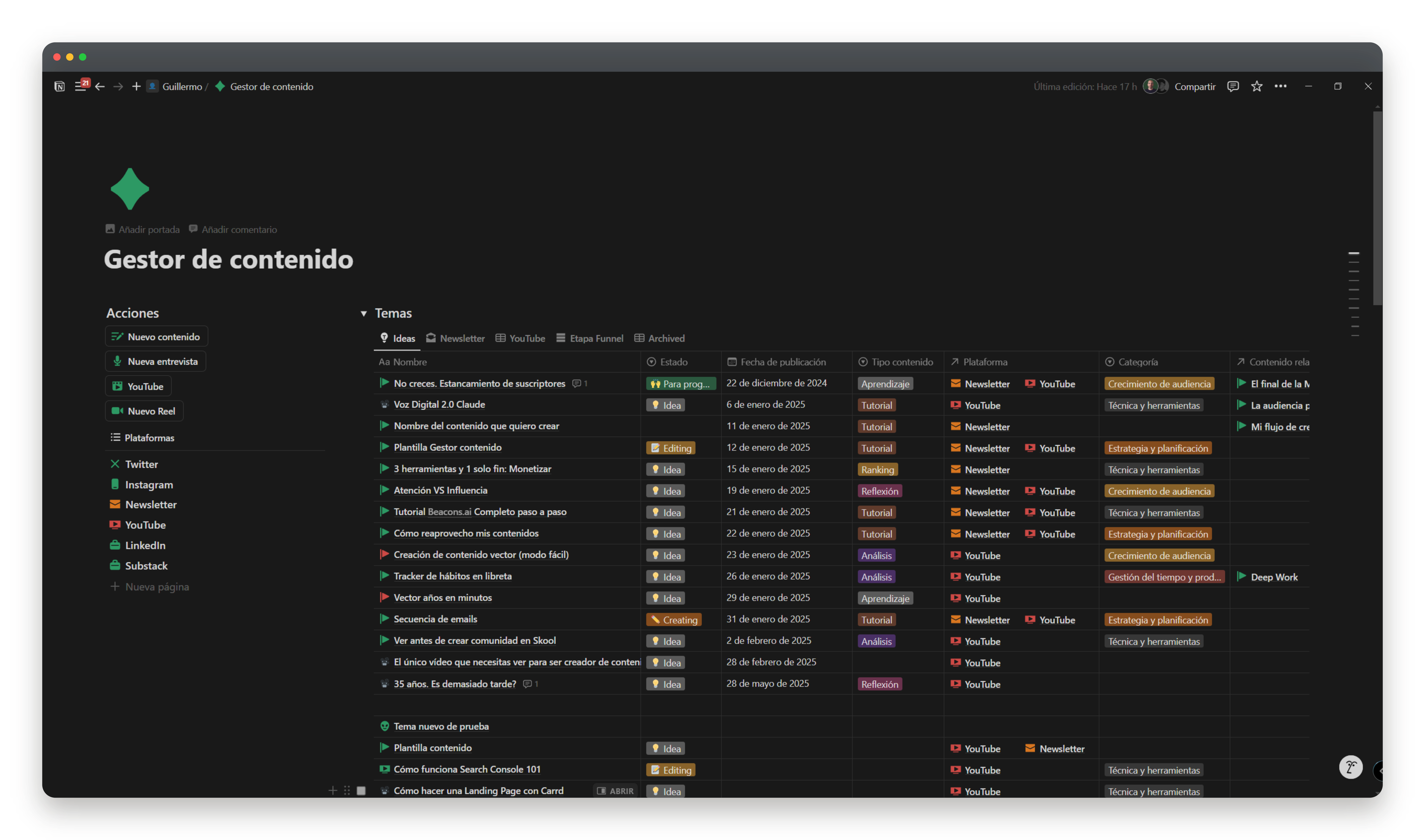Open the Beacons.ai link in Tutorial row
1425x840 pixels.
[449, 512]
